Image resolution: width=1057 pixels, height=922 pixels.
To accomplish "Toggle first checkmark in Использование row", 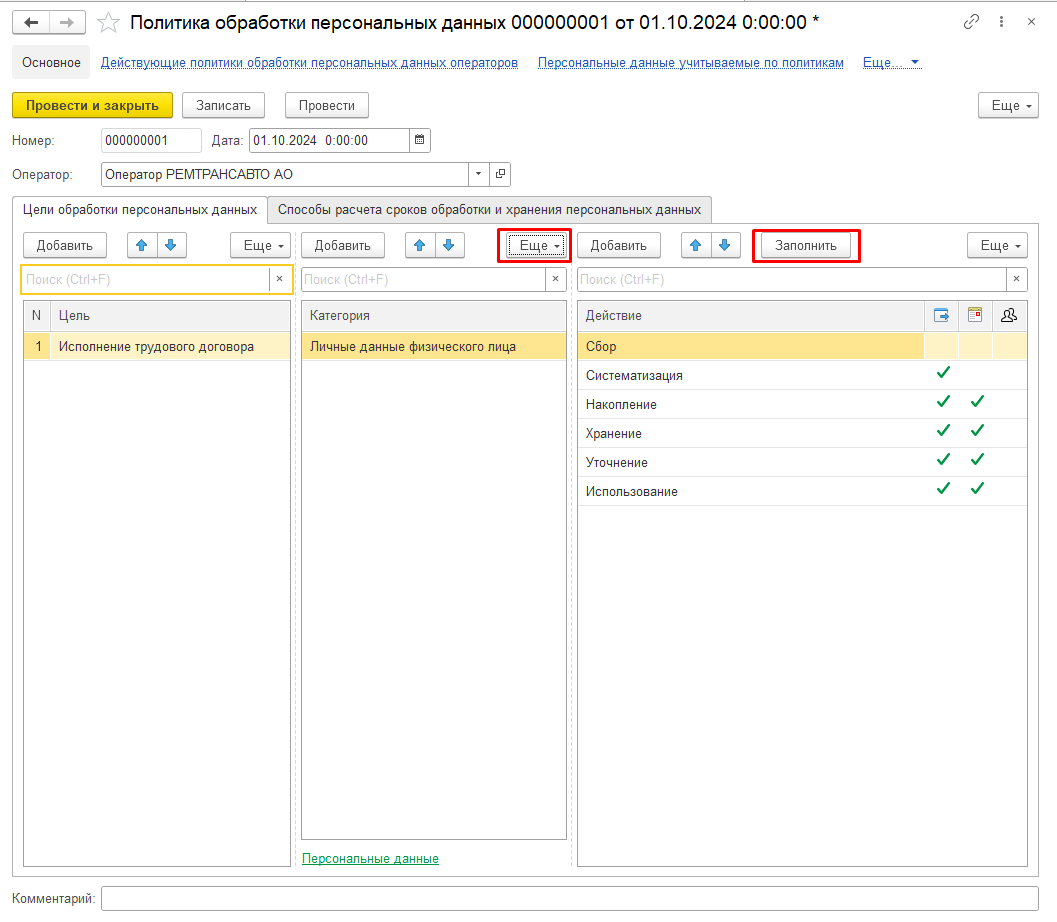I will (942, 490).
